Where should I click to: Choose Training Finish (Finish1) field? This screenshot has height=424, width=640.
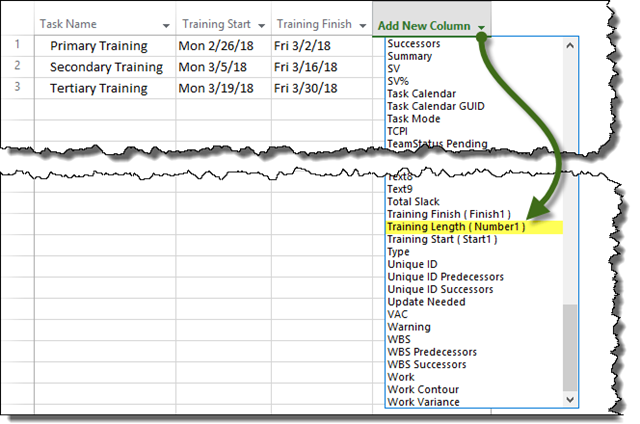pos(449,214)
